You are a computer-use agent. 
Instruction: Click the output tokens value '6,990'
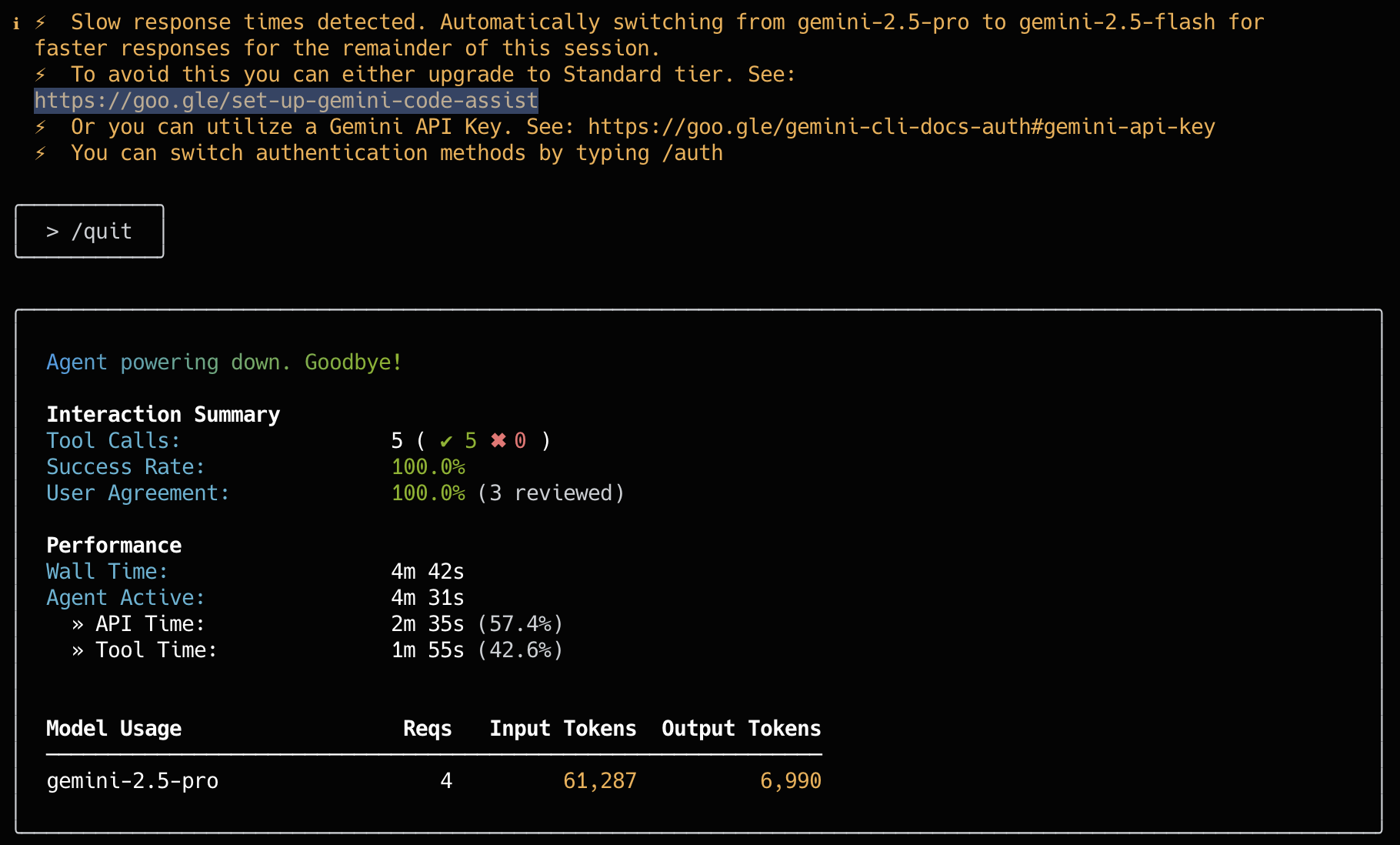791,781
